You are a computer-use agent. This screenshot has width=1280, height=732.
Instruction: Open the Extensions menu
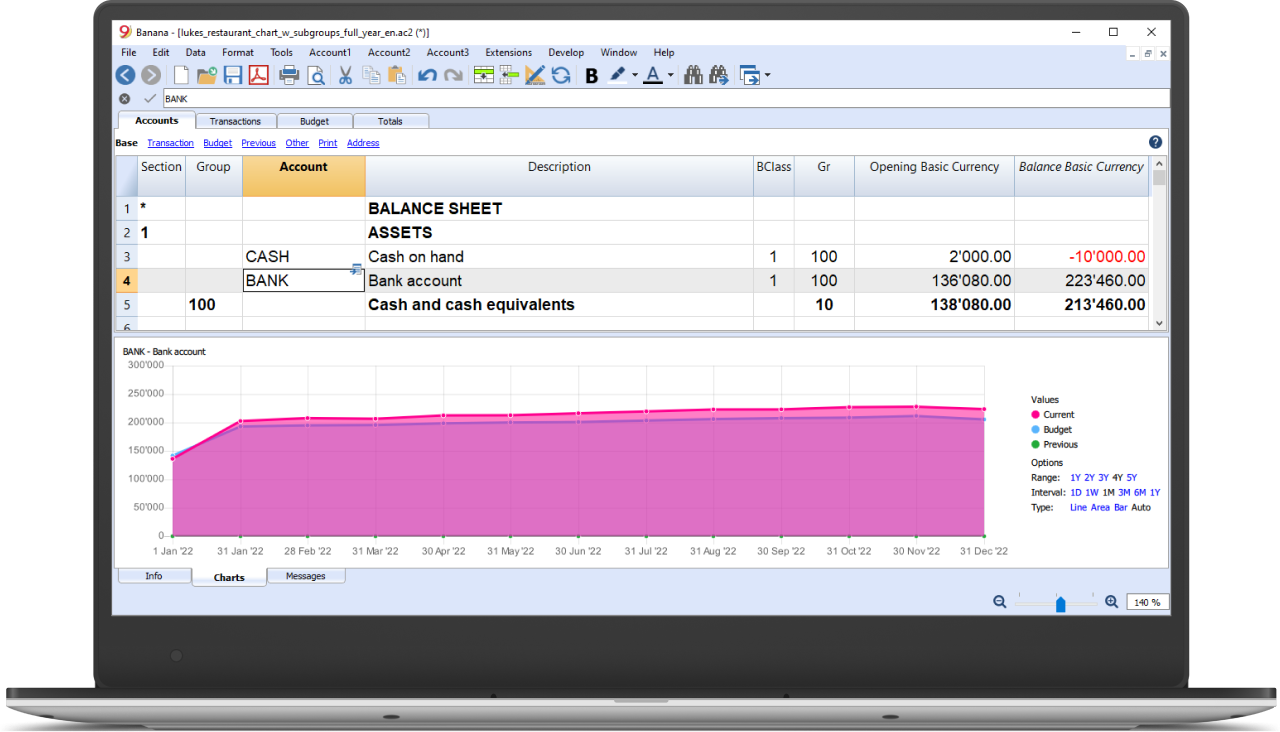point(508,52)
